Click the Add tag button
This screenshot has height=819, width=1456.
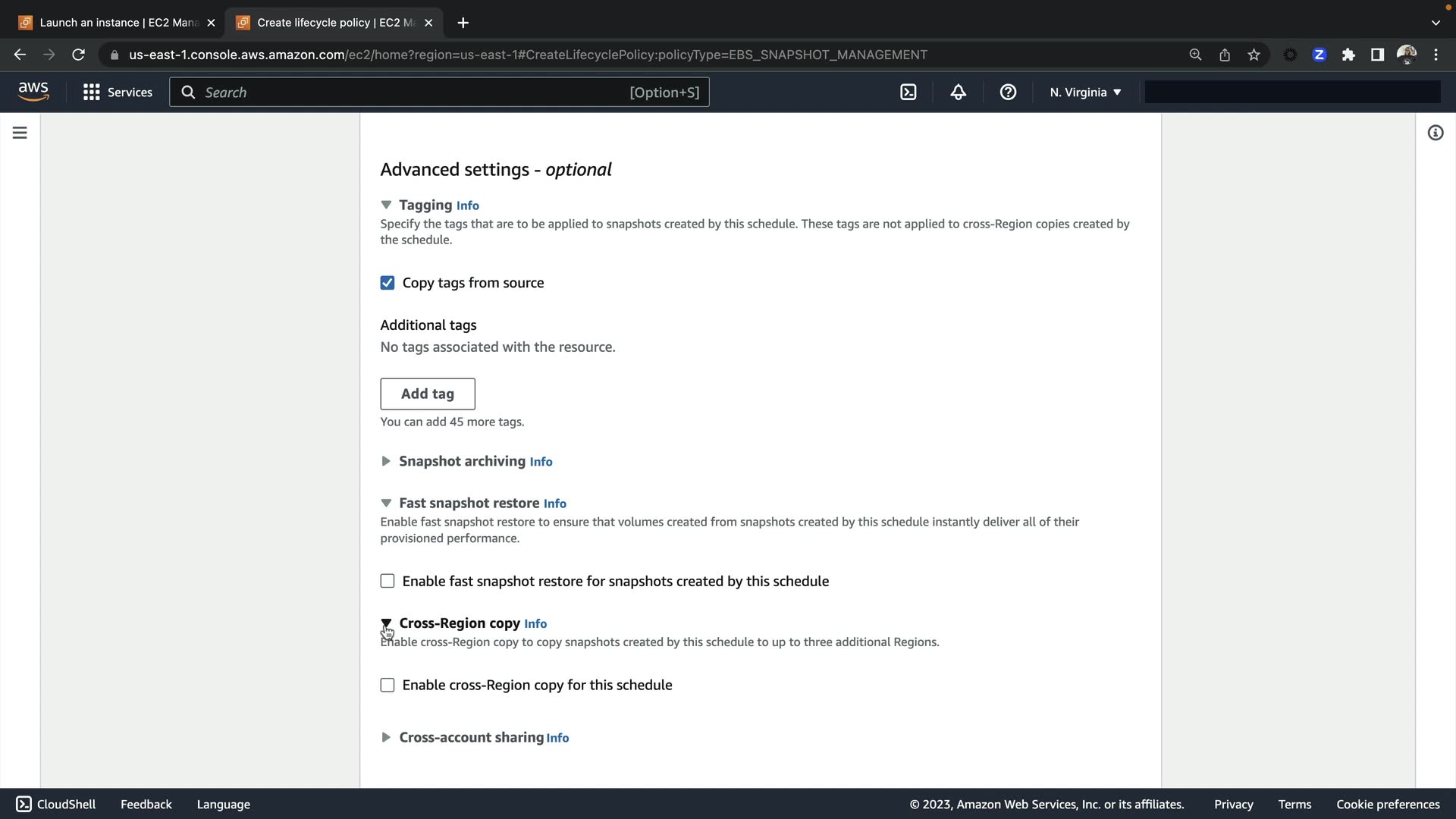click(x=427, y=394)
